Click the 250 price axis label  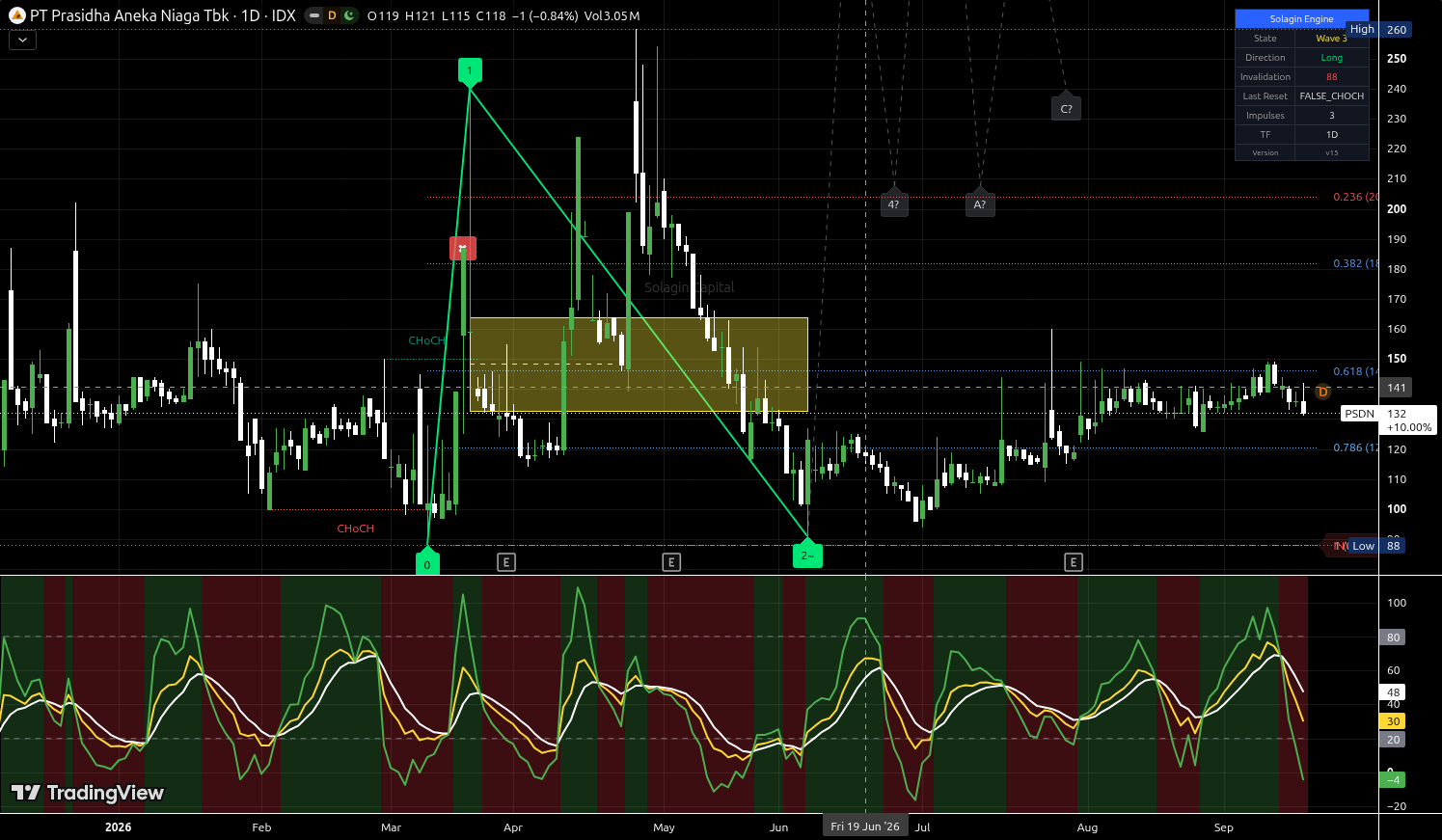pos(1396,58)
